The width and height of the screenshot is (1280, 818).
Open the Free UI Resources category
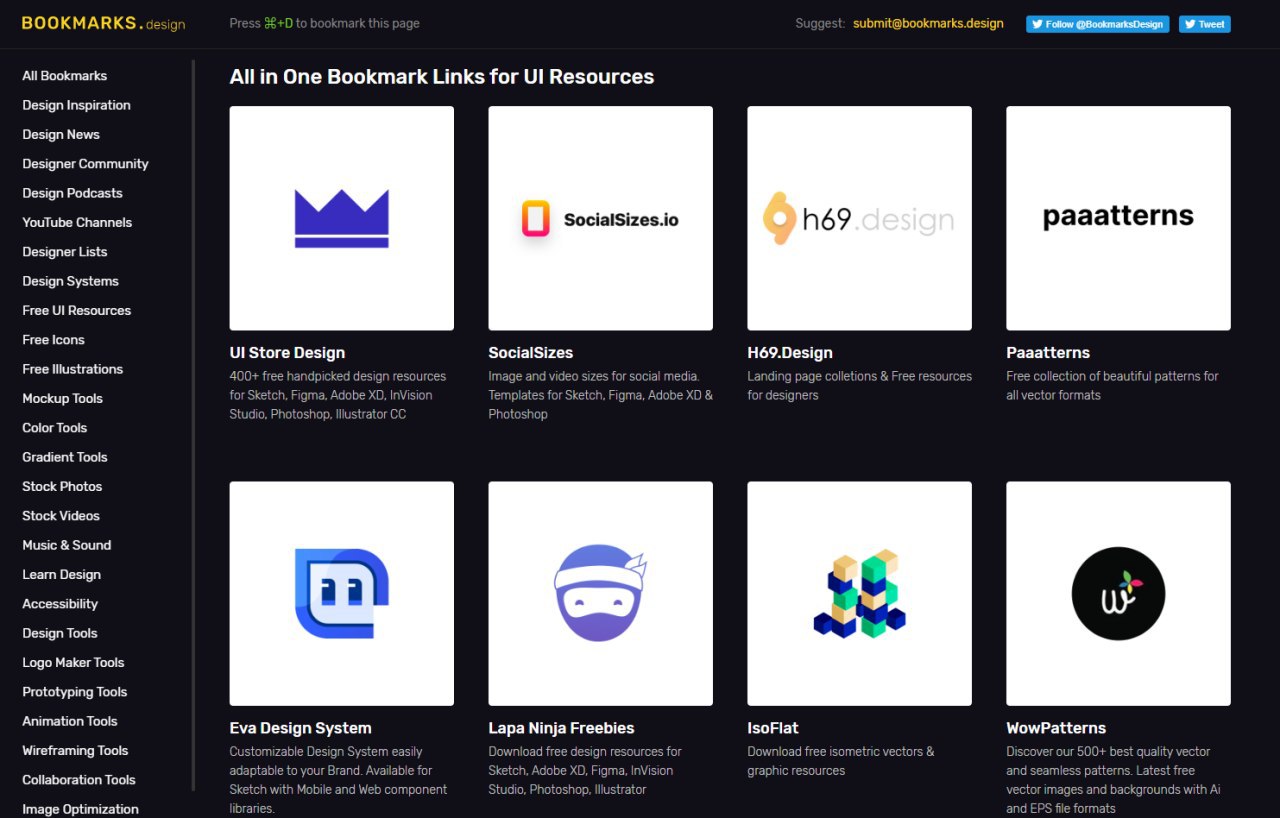(x=76, y=310)
